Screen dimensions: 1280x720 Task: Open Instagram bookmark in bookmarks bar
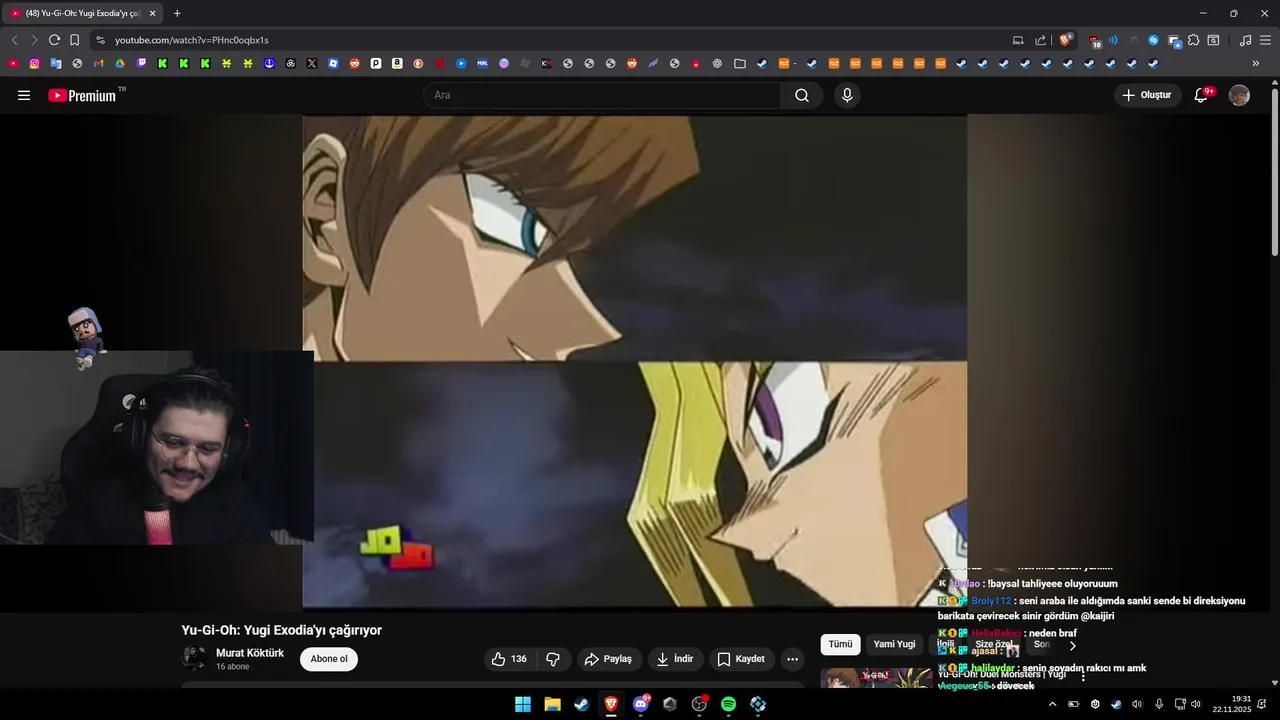tap(34, 63)
